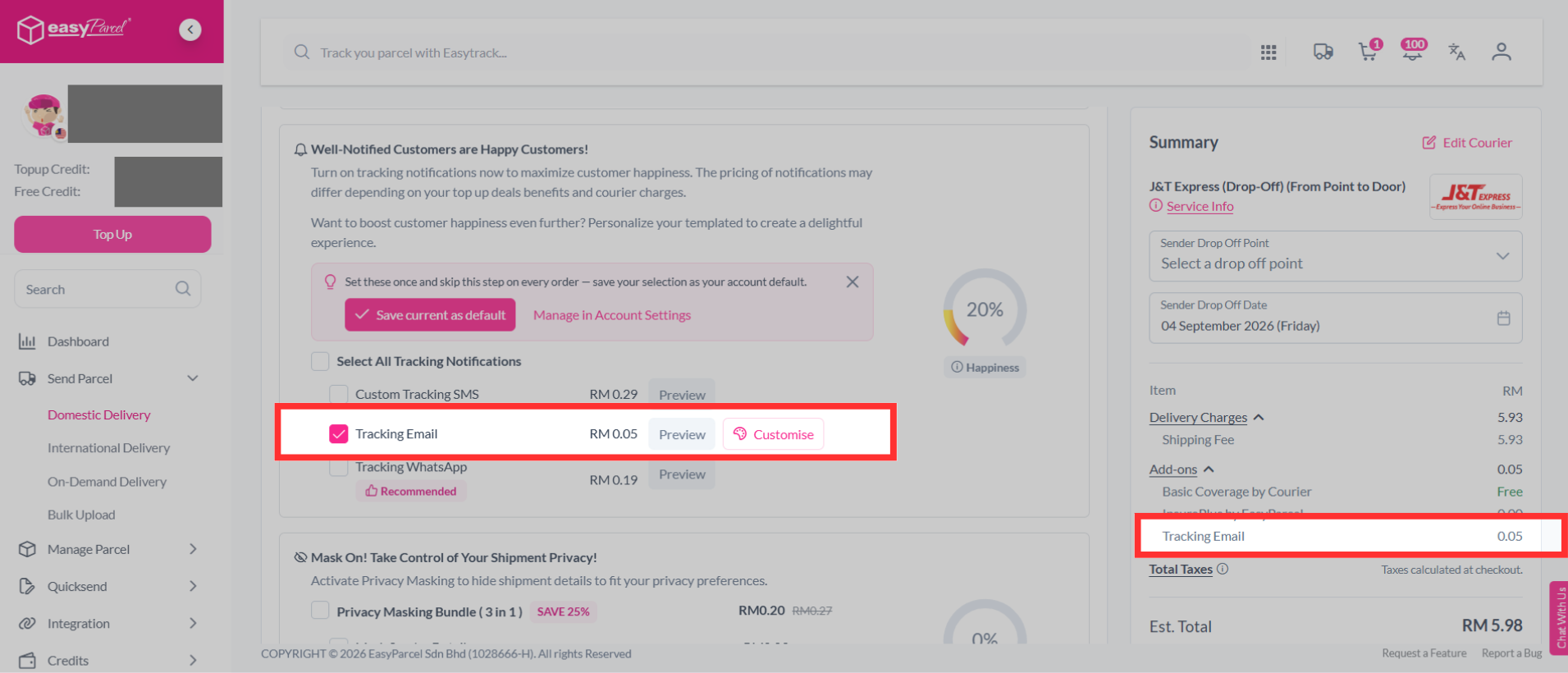Tick Select All Tracking Notifications checkbox

(320, 361)
